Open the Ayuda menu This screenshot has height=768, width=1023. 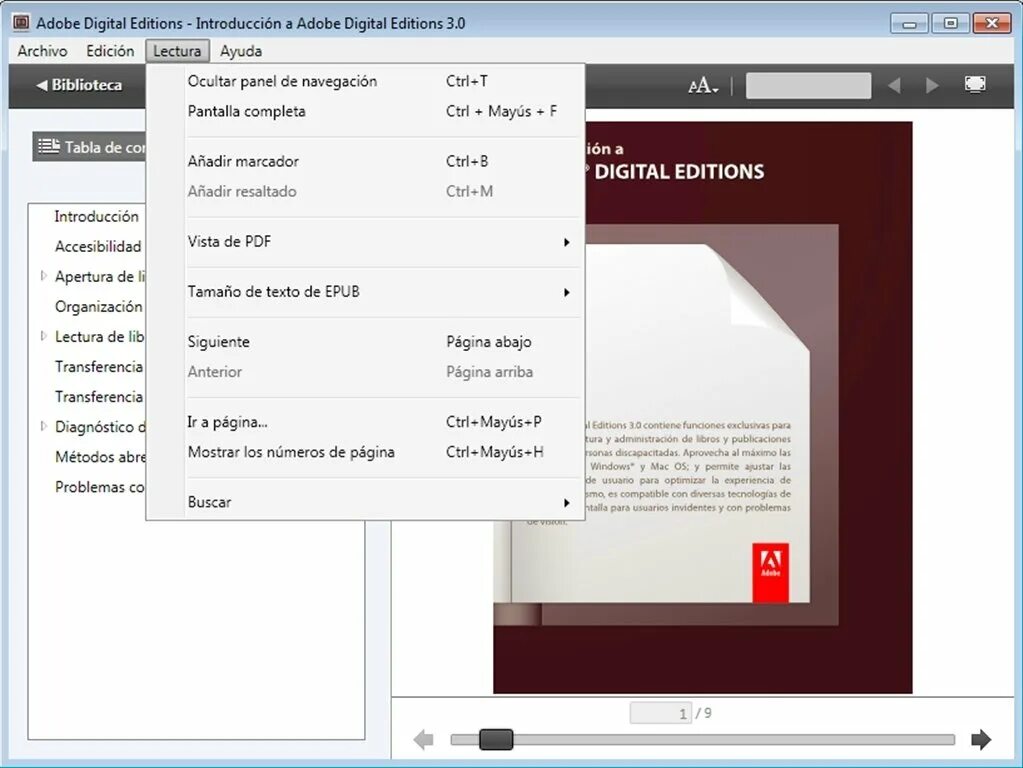[241, 51]
